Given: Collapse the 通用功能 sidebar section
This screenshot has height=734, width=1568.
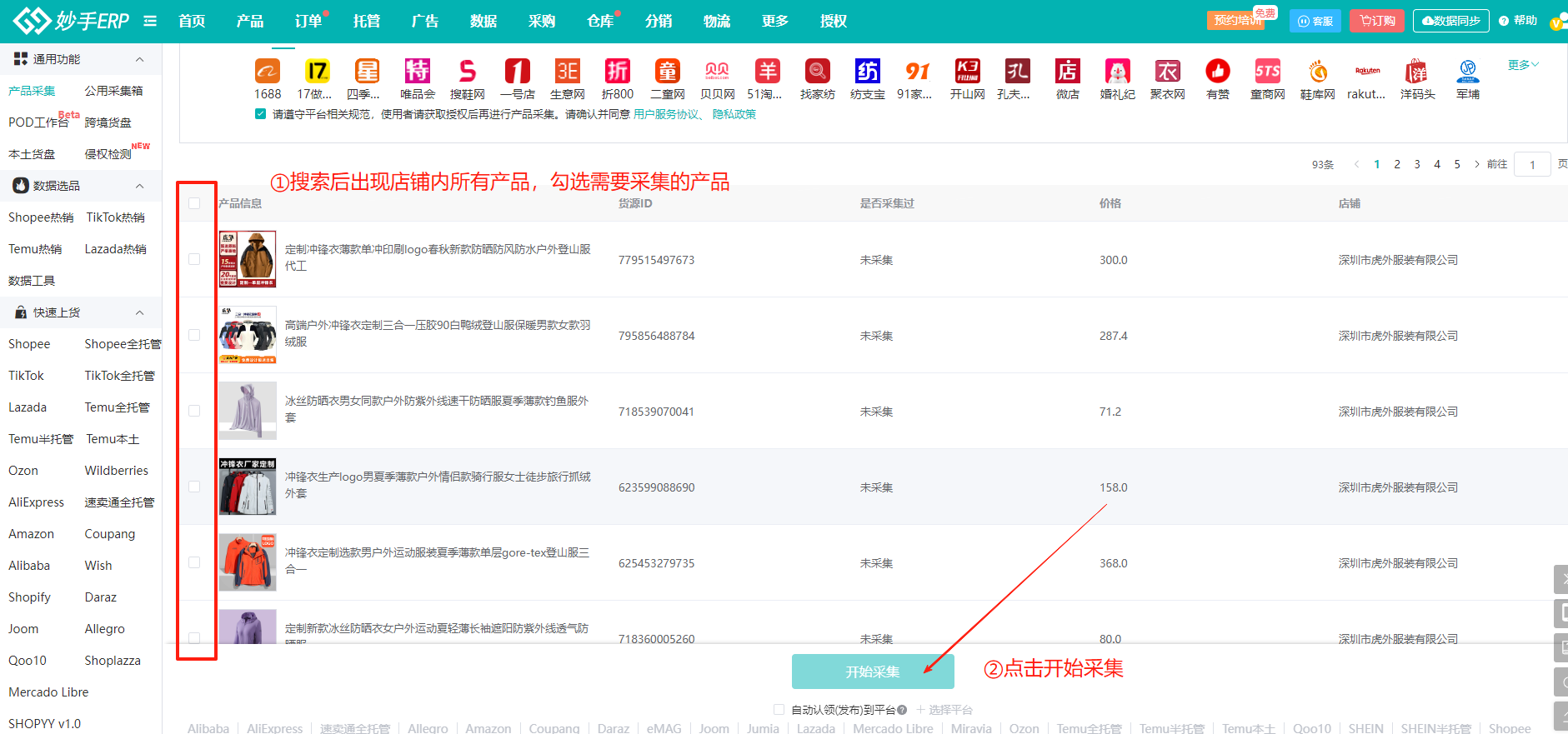Looking at the screenshot, I should [139, 59].
